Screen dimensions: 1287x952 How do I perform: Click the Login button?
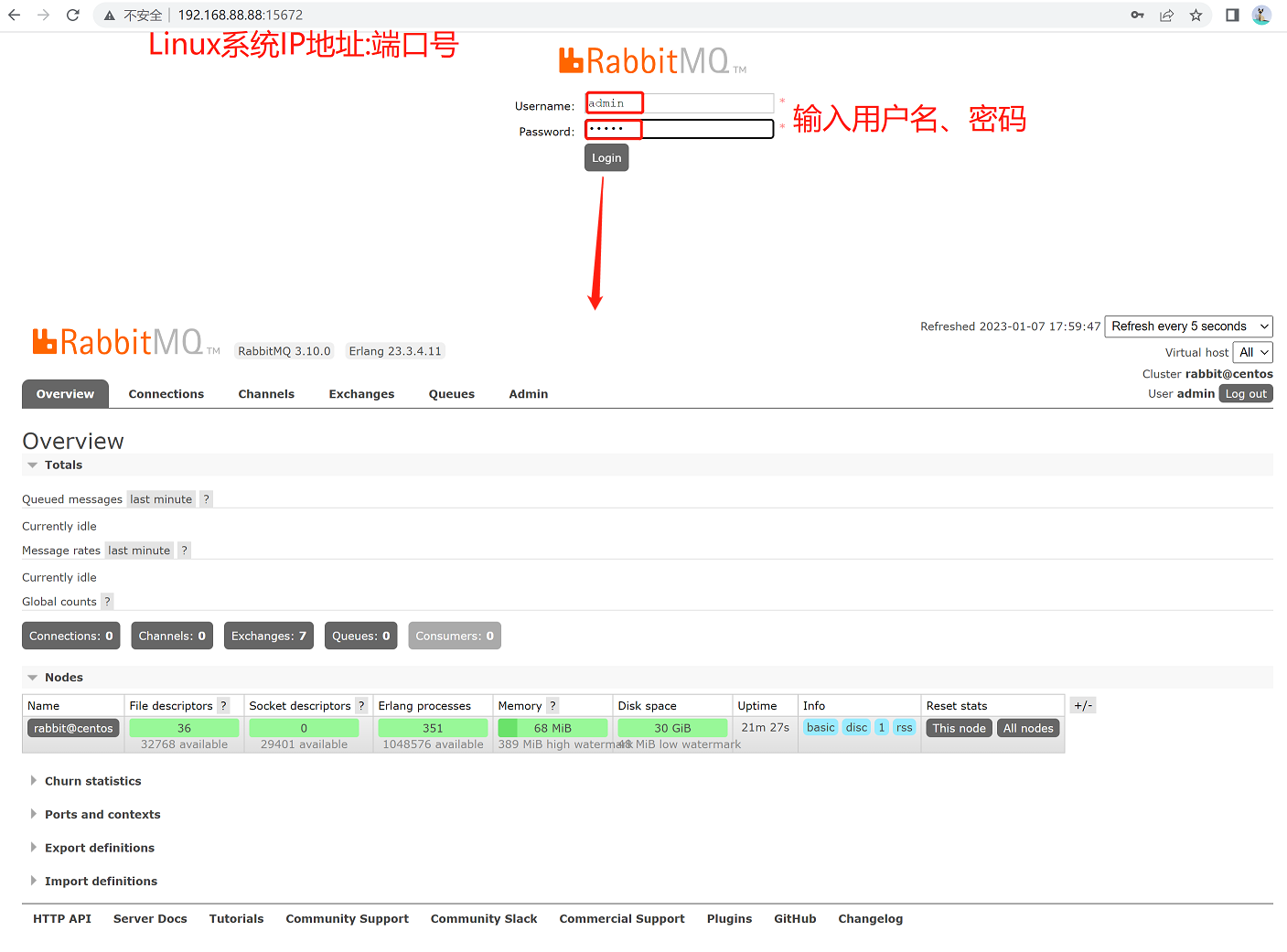coord(606,158)
